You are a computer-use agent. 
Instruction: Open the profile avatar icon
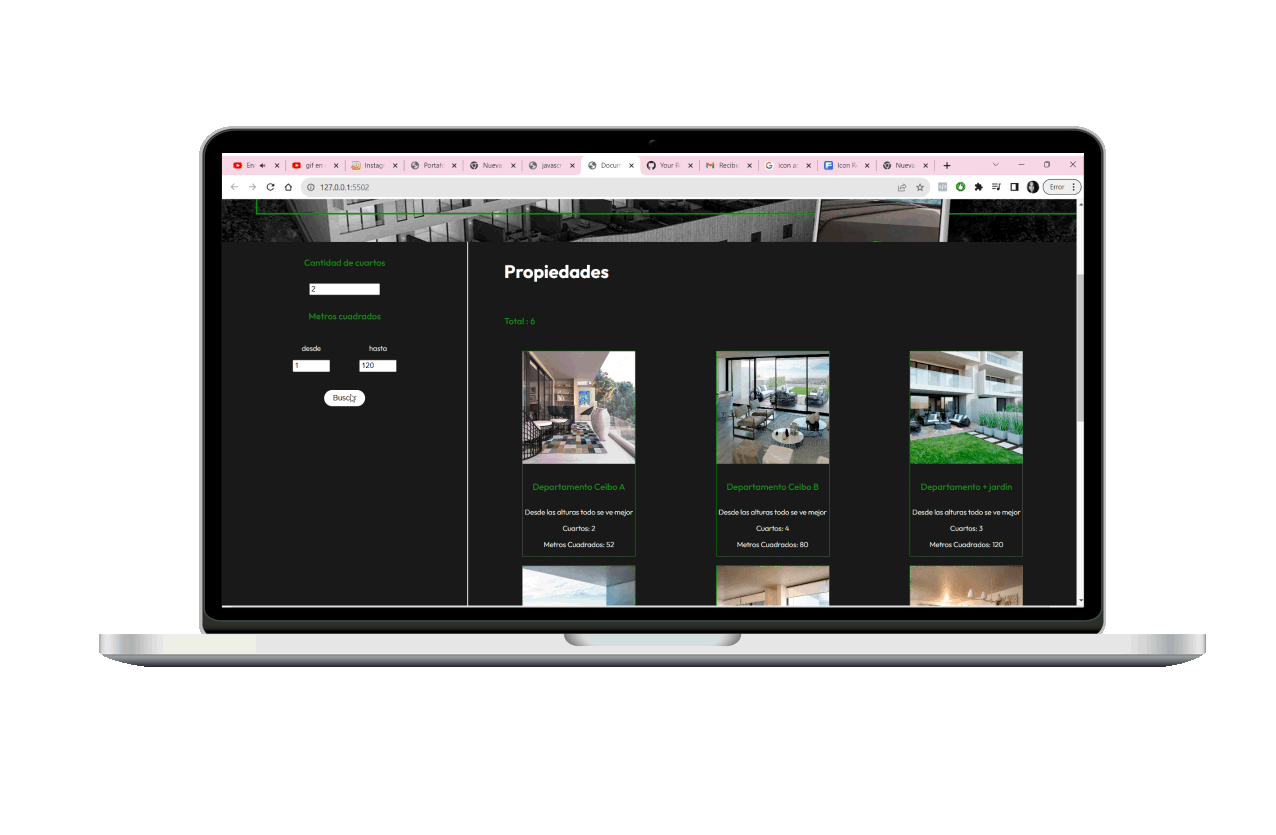click(1032, 187)
